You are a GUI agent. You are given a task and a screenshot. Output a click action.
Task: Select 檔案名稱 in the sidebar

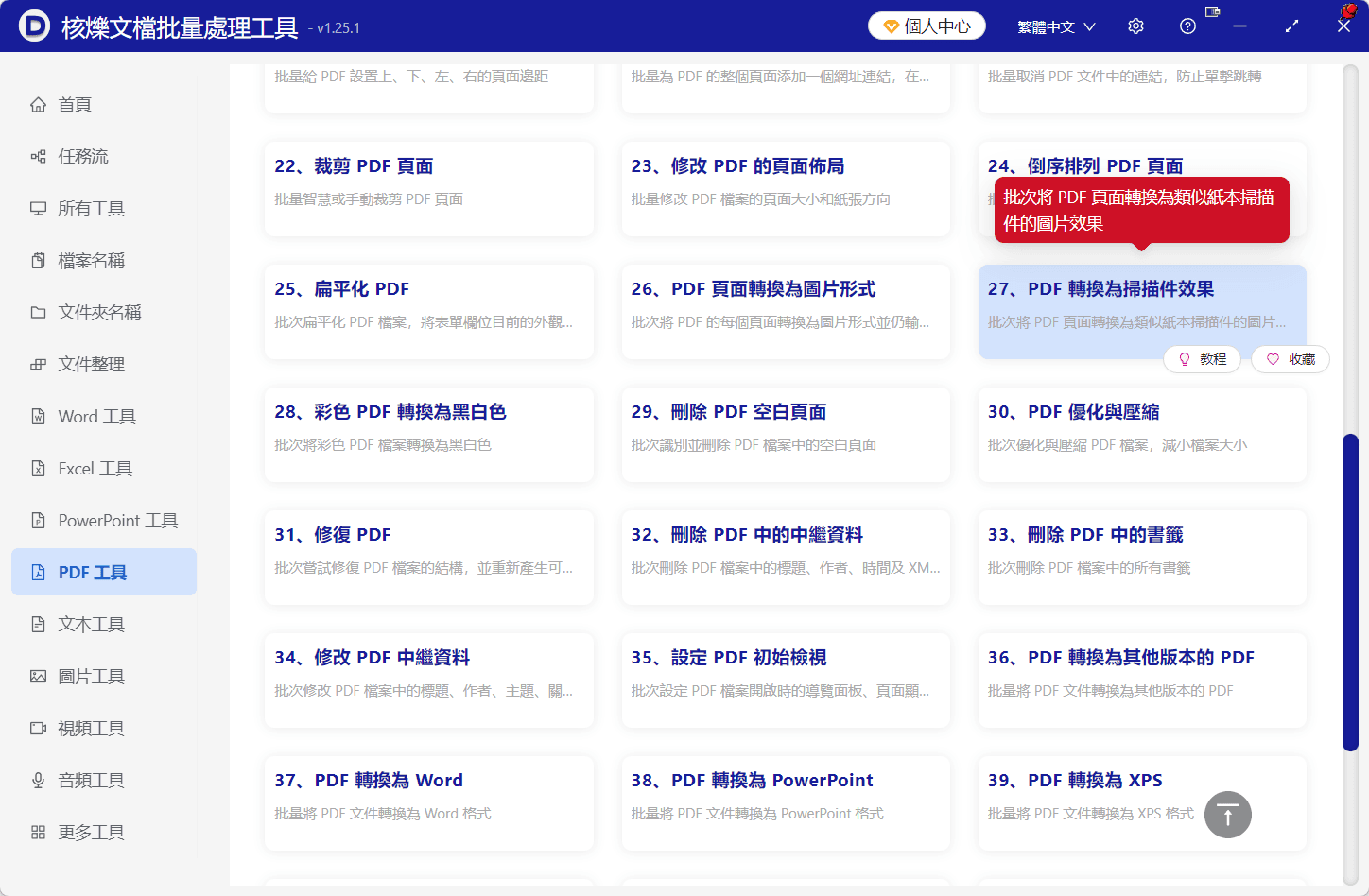tap(104, 261)
